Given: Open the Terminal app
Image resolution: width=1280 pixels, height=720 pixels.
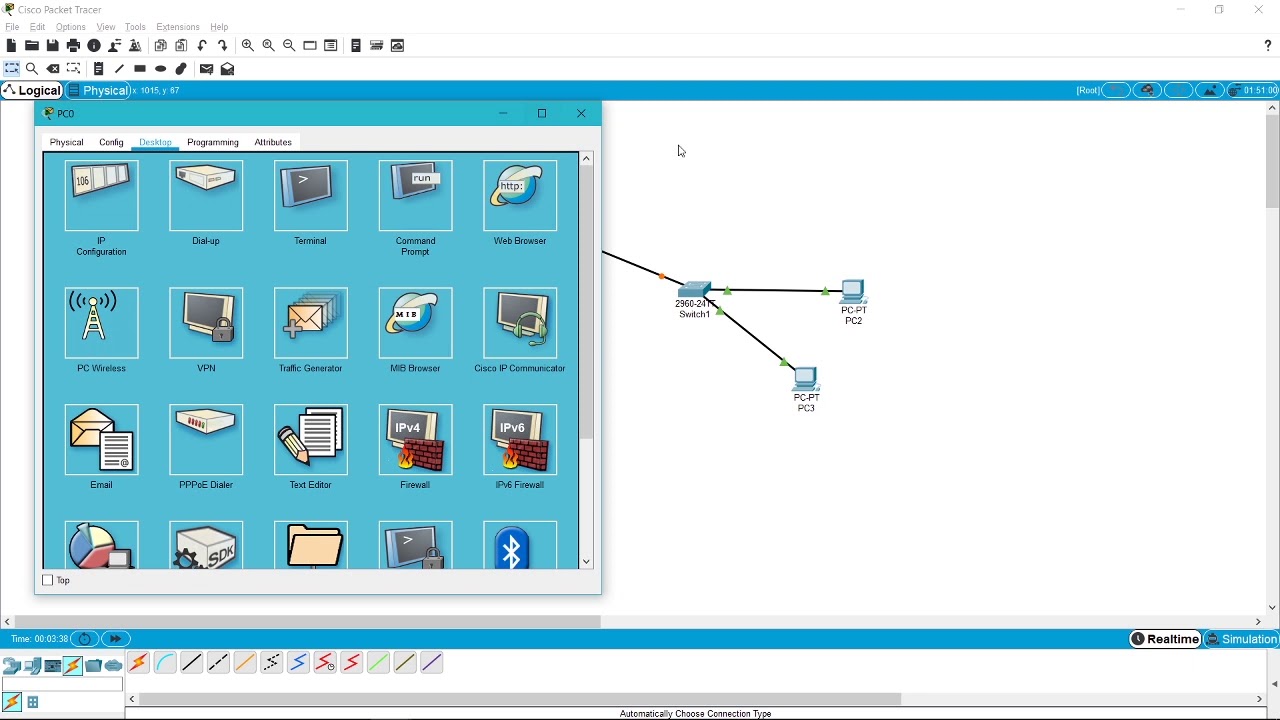Looking at the screenshot, I should [x=310, y=196].
